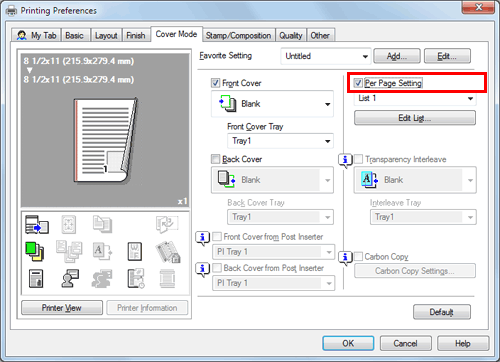Image resolution: width=500 pixels, height=362 pixels.
Task: Click the Front Cover Blank sheet icon
Action: [x=227, y=103]
